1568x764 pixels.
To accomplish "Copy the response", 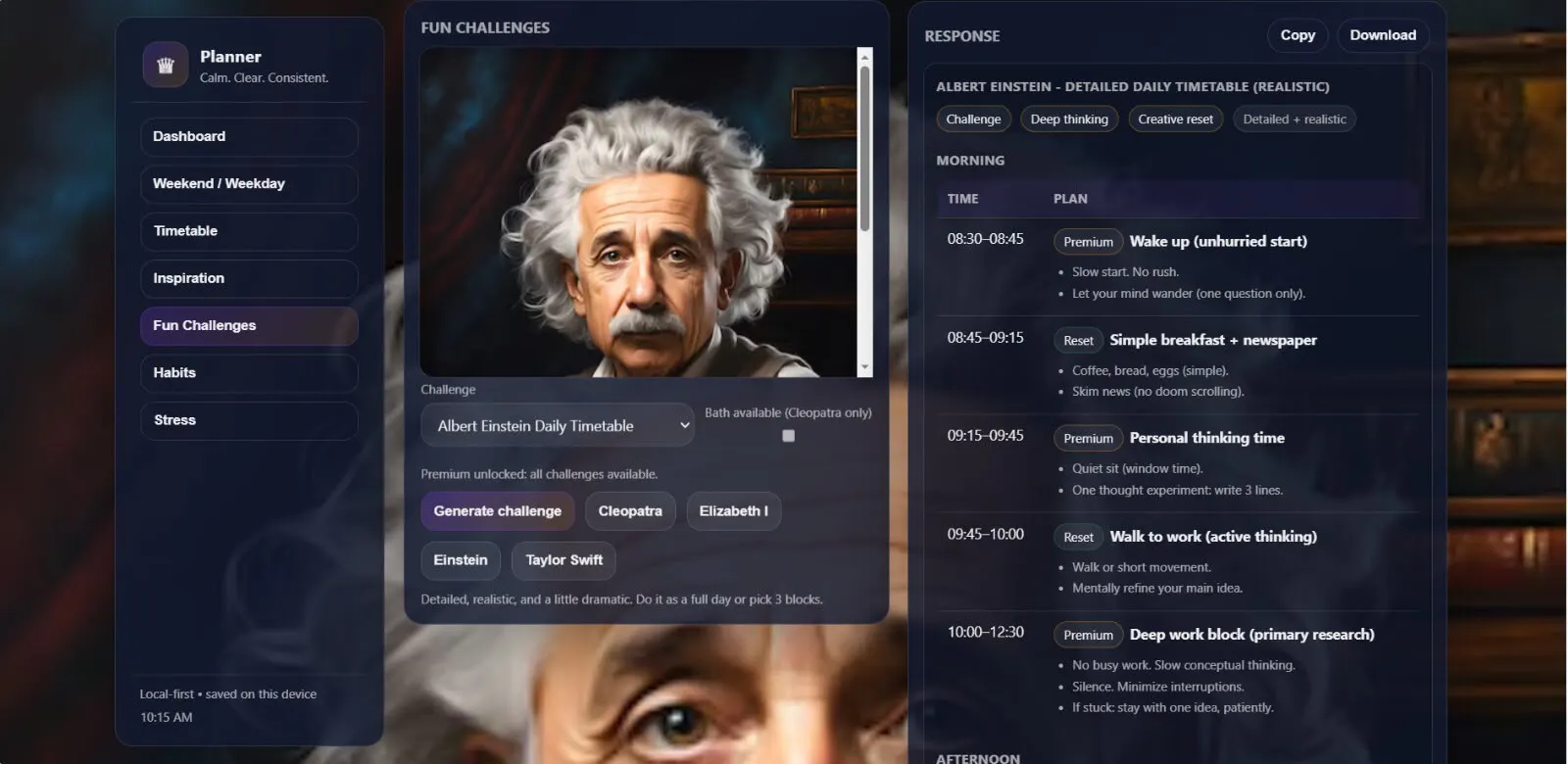I will click(1298, 35).
